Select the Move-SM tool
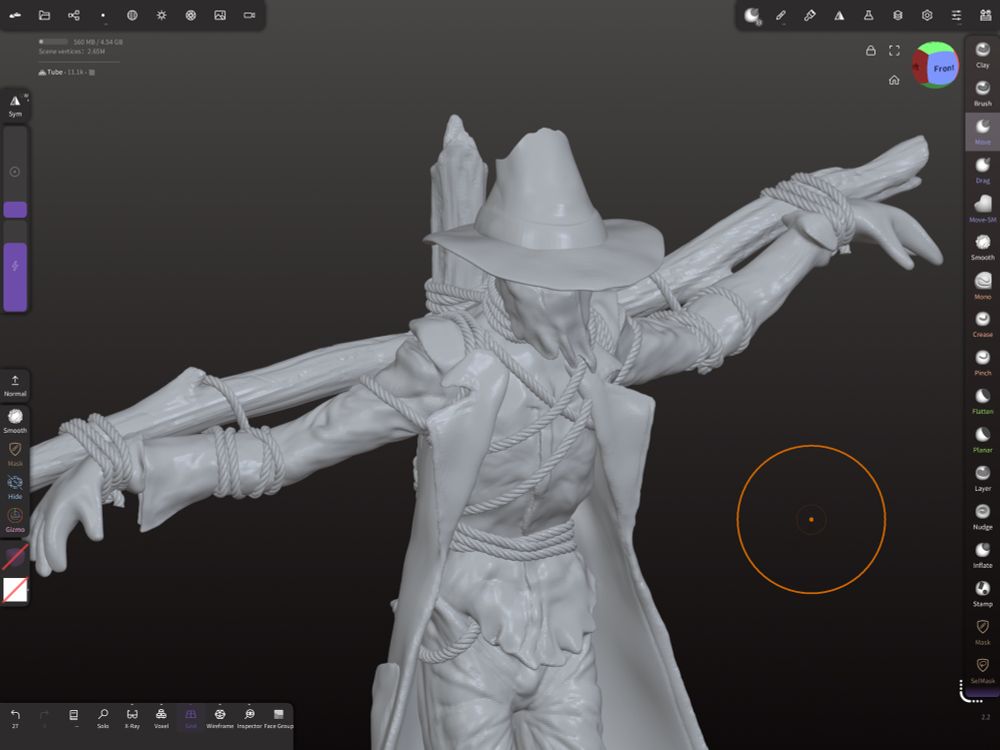The image size is (1000, 750). (x=982, y=209)
